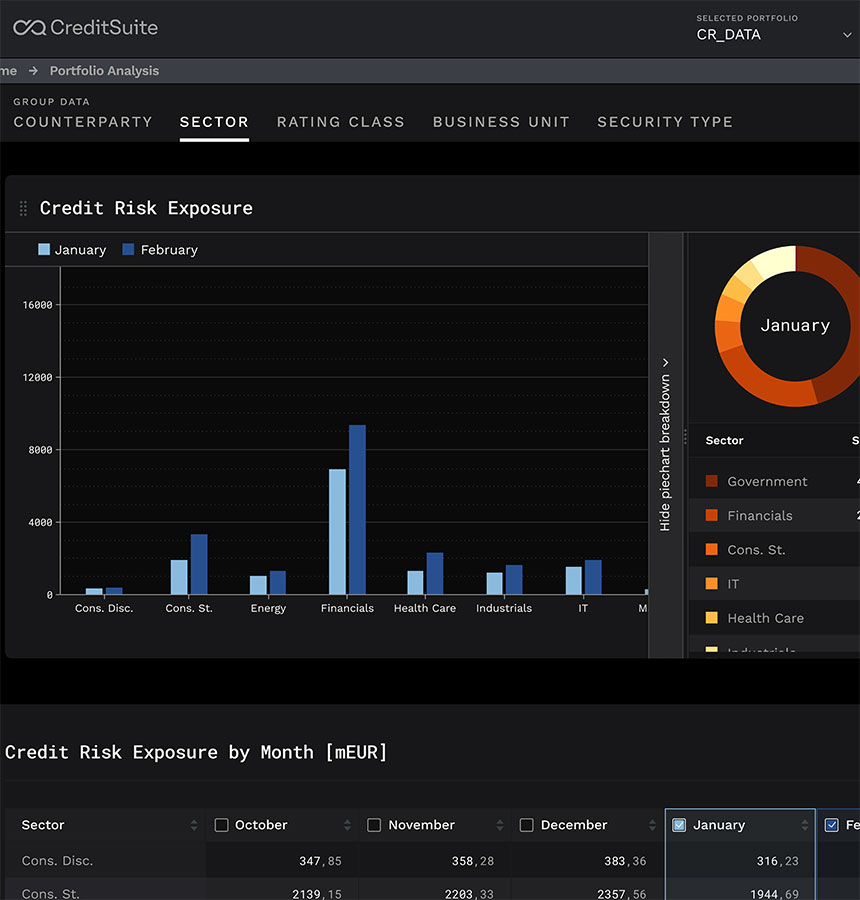Switch to the Counterparty tab
This screenshot has width=860, height=900.
tap(83, 122)
